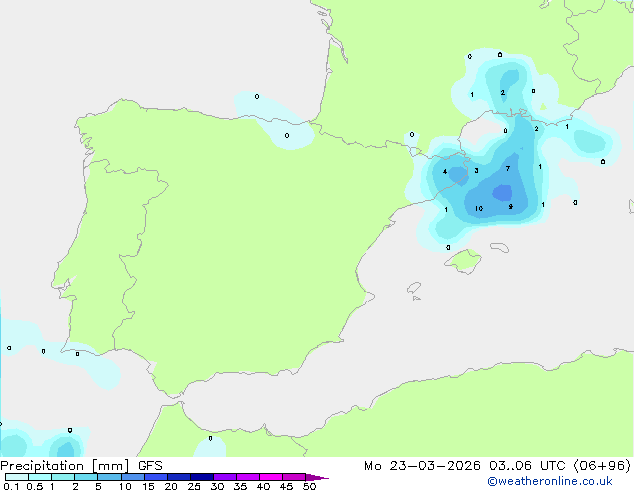Click the '7' precipitation value on the map

(x=508, y=169)
